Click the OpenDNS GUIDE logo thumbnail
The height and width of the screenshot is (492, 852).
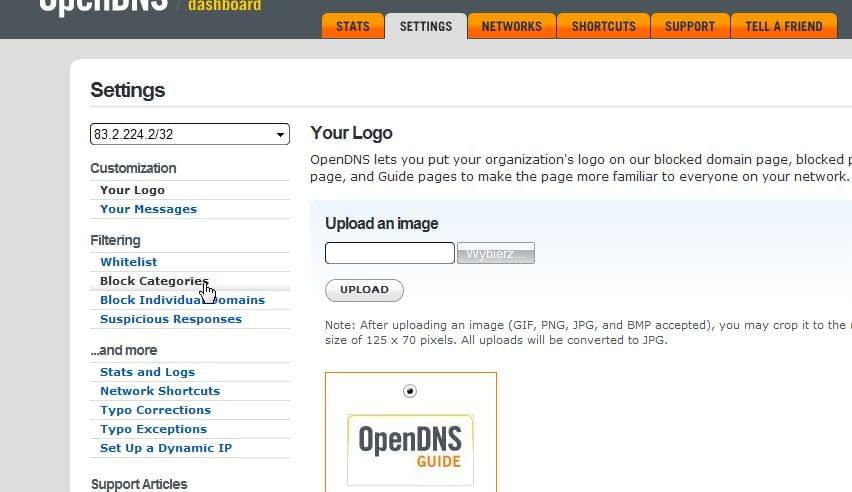point(410,450)
